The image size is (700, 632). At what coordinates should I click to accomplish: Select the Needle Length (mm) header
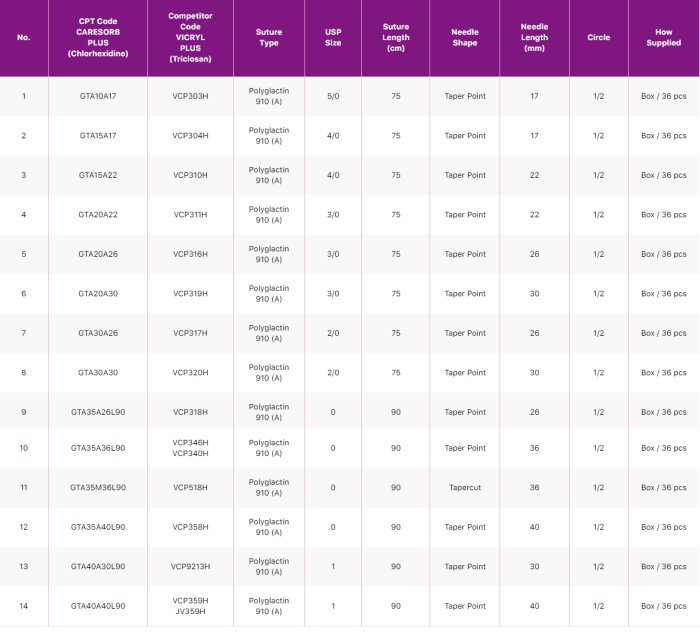click(534, 38)
